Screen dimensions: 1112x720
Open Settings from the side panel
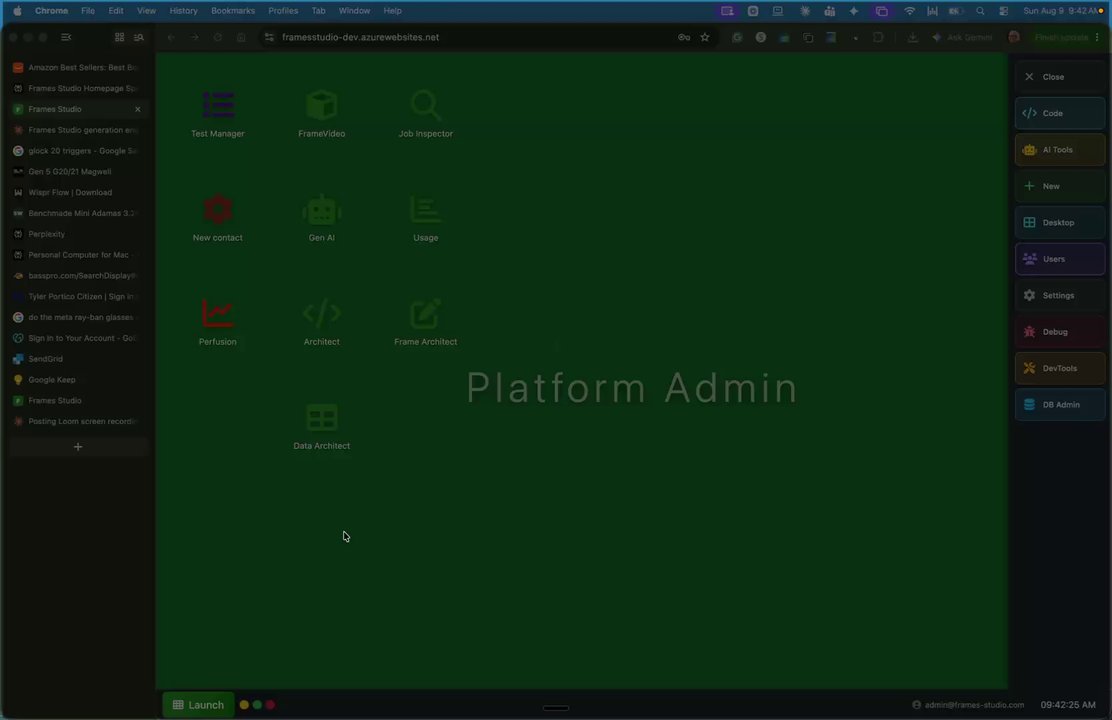[1060, 295]
